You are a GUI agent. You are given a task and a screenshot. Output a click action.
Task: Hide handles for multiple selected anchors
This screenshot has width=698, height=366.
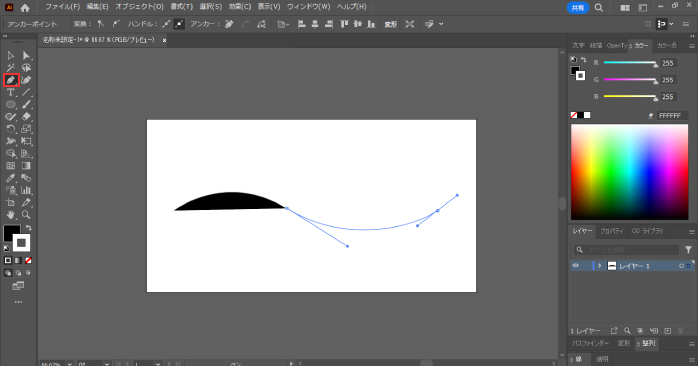tap(179, 24)
